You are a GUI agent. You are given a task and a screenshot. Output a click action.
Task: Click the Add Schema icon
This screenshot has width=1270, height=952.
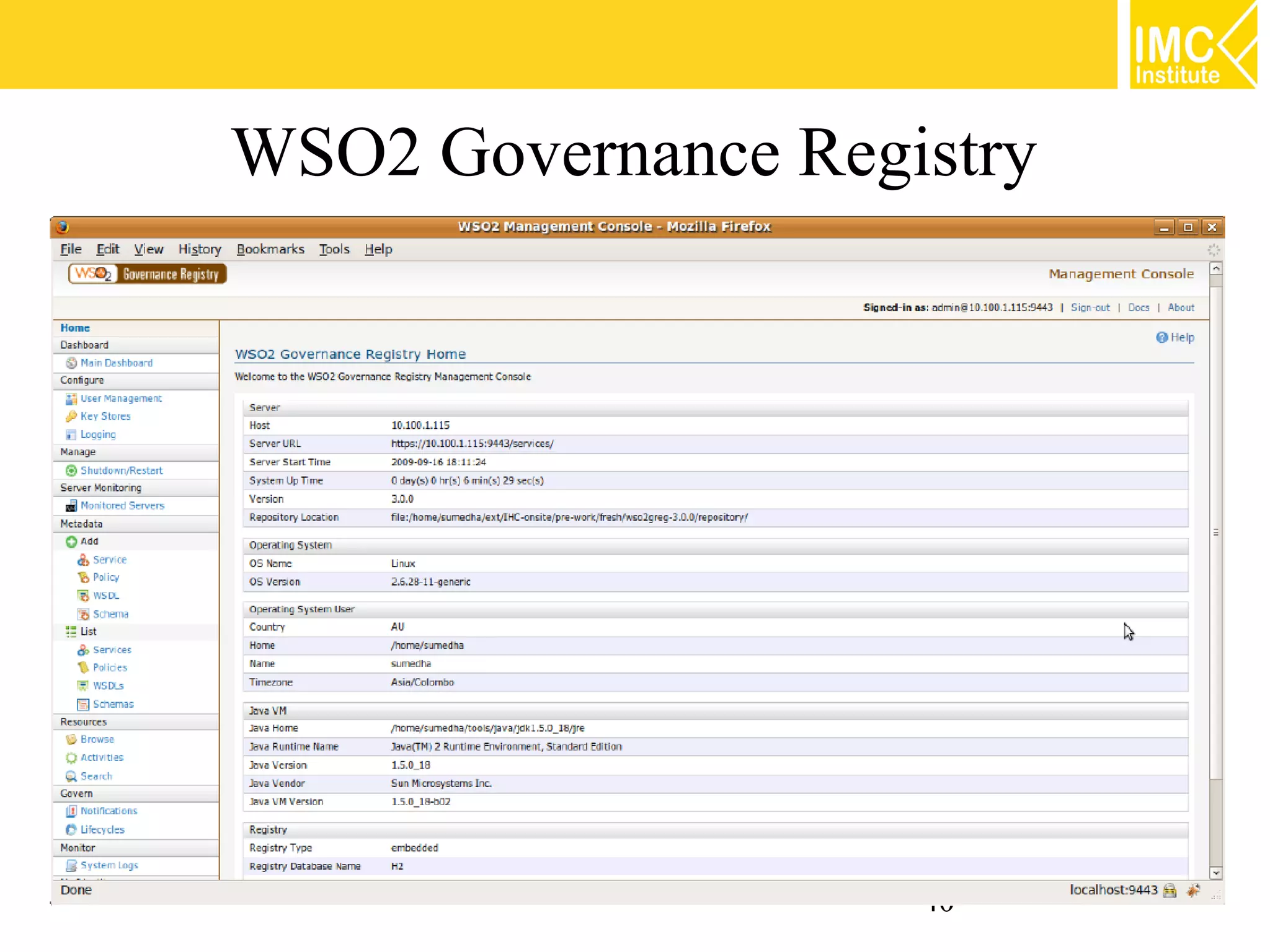click(x=83, y=614)
